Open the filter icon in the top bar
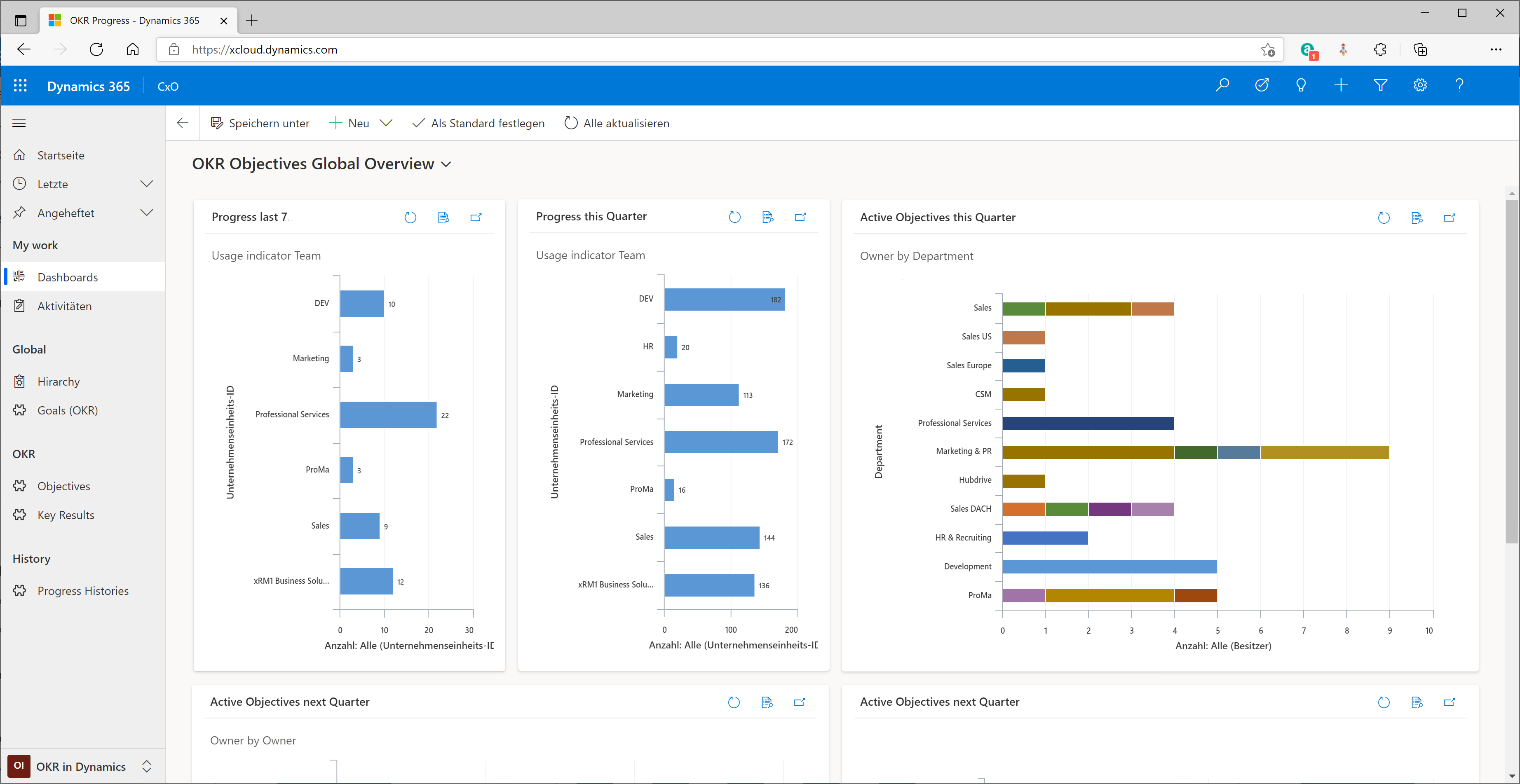 click(x=1380, y=86)
